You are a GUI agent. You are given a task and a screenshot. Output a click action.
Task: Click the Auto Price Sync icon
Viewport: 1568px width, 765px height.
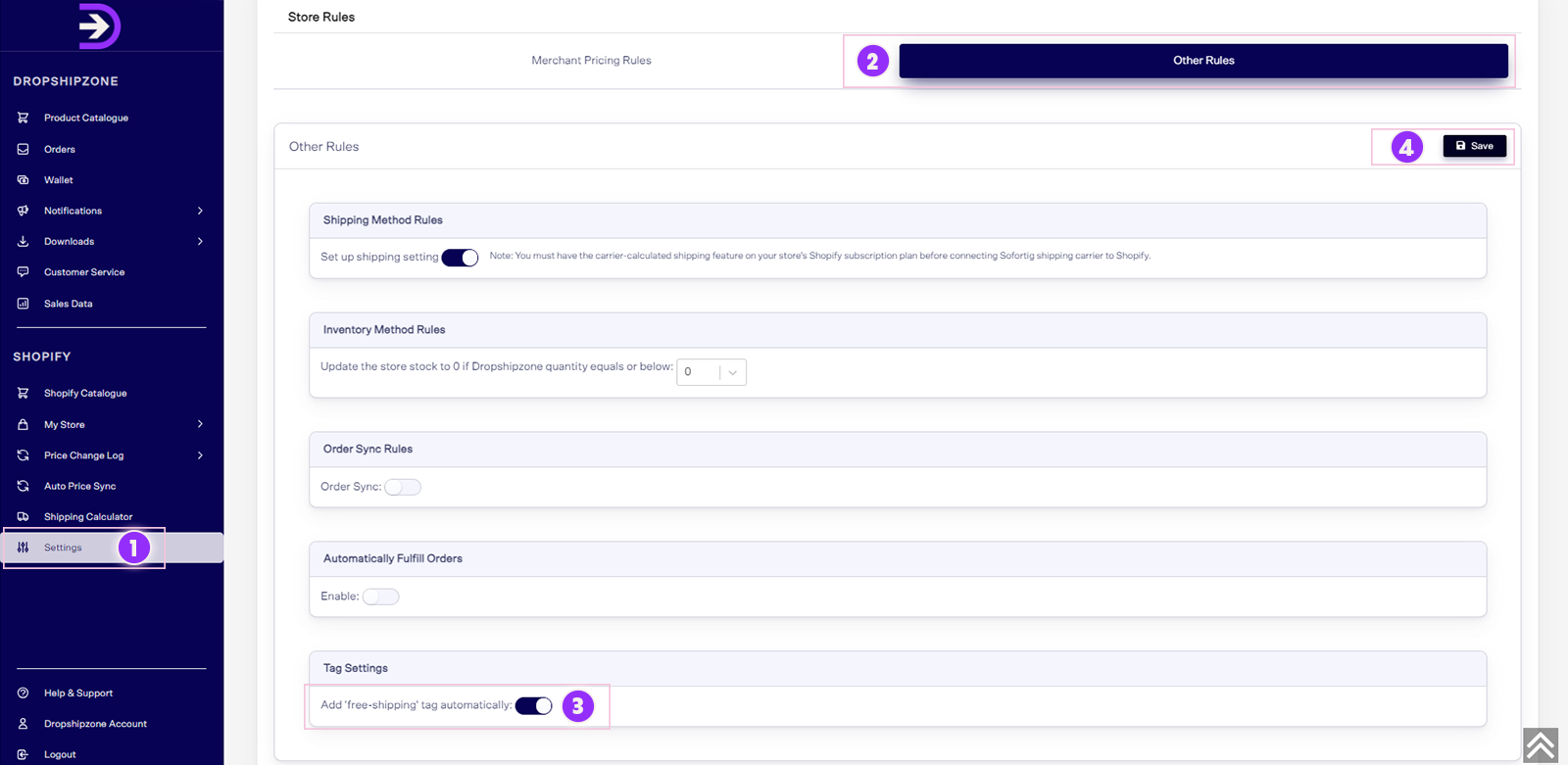tap(23, 486)
